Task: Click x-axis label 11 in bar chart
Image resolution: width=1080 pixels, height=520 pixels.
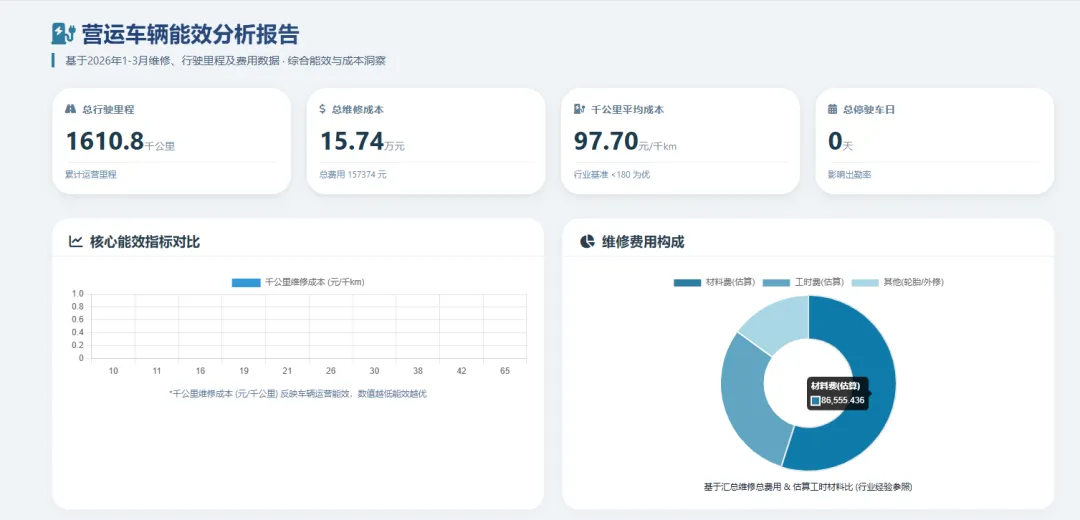Action: coord(157,371)
